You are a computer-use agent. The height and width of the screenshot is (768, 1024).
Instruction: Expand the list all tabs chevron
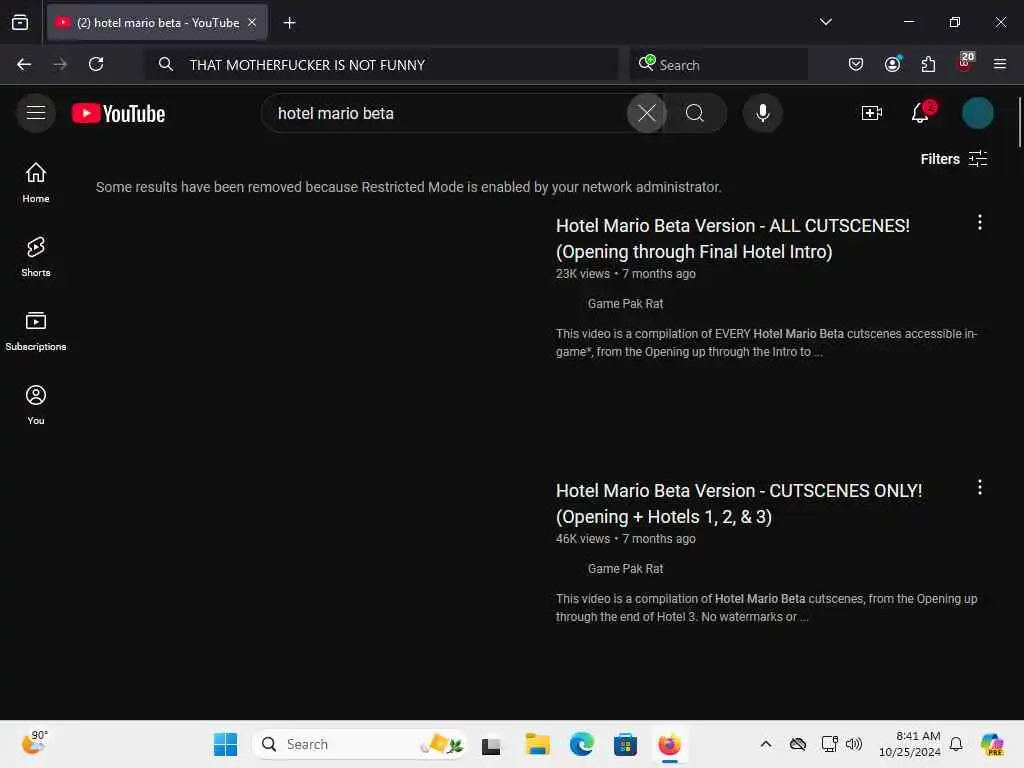825,22
